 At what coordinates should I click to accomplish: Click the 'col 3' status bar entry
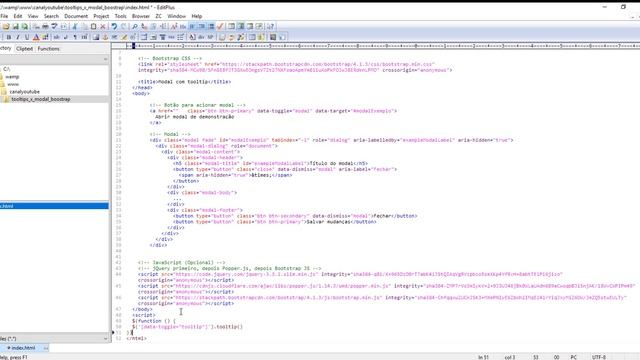click(510, 357)
